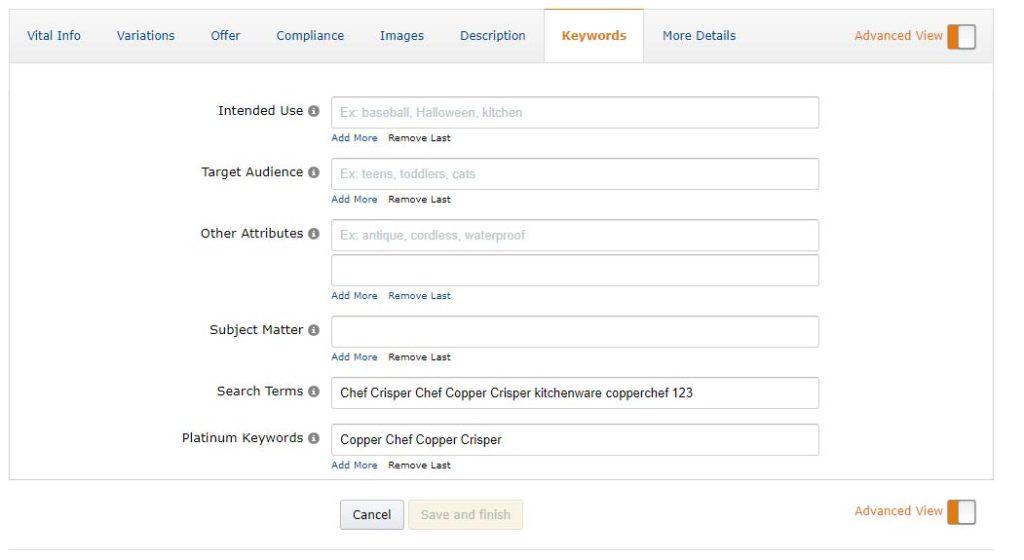The image size is (1024, 560).
Task: Switch to the Images tab
Action: click(402, 36)
